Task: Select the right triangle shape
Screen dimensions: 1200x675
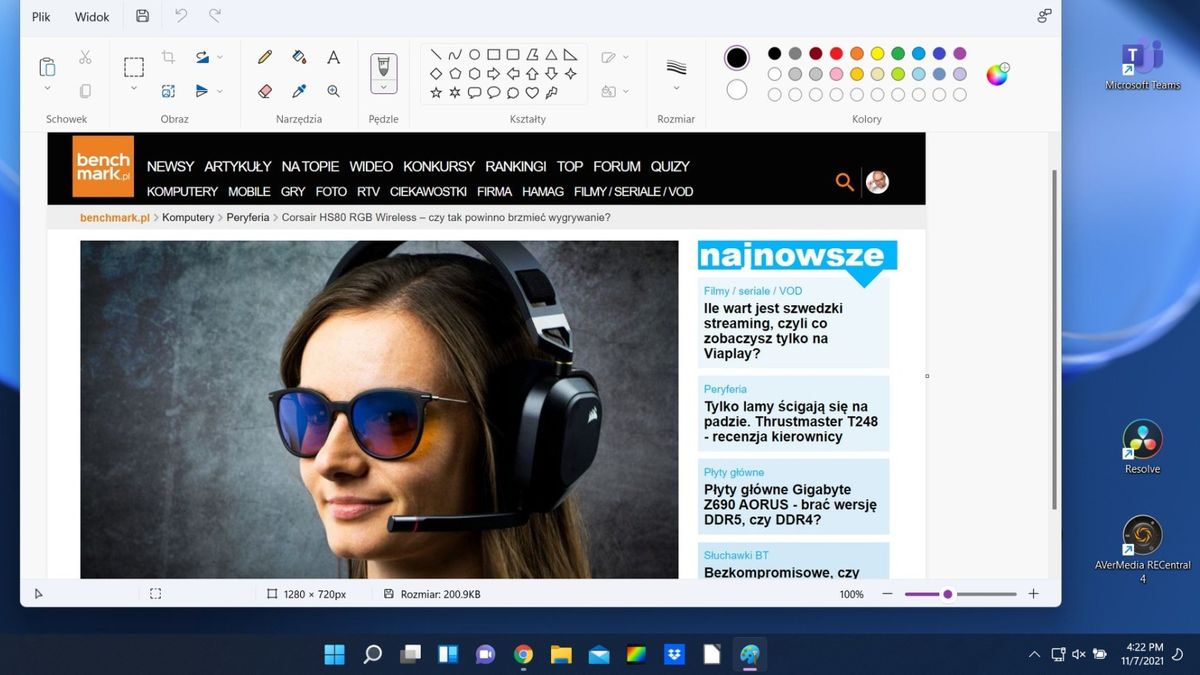Action: [x=570, y=55]
